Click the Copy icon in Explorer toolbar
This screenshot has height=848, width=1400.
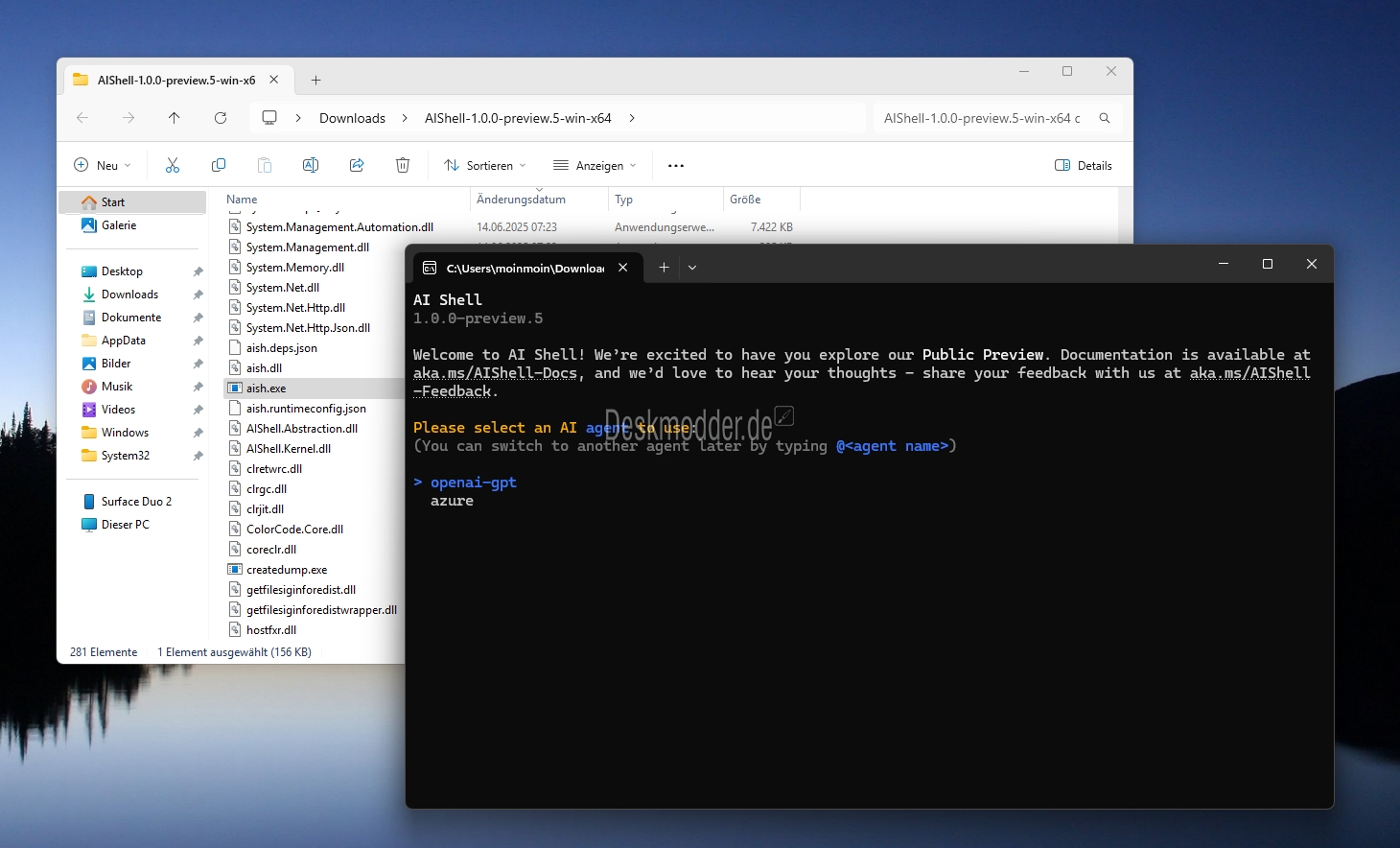[x=219, y=165]
